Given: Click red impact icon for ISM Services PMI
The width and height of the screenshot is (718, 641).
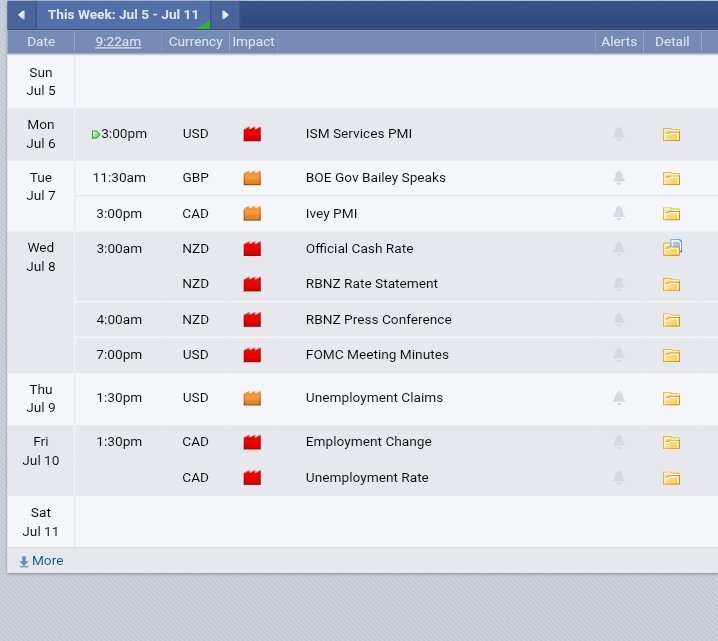Looking at the screenshot, I should tap(252, 134).
